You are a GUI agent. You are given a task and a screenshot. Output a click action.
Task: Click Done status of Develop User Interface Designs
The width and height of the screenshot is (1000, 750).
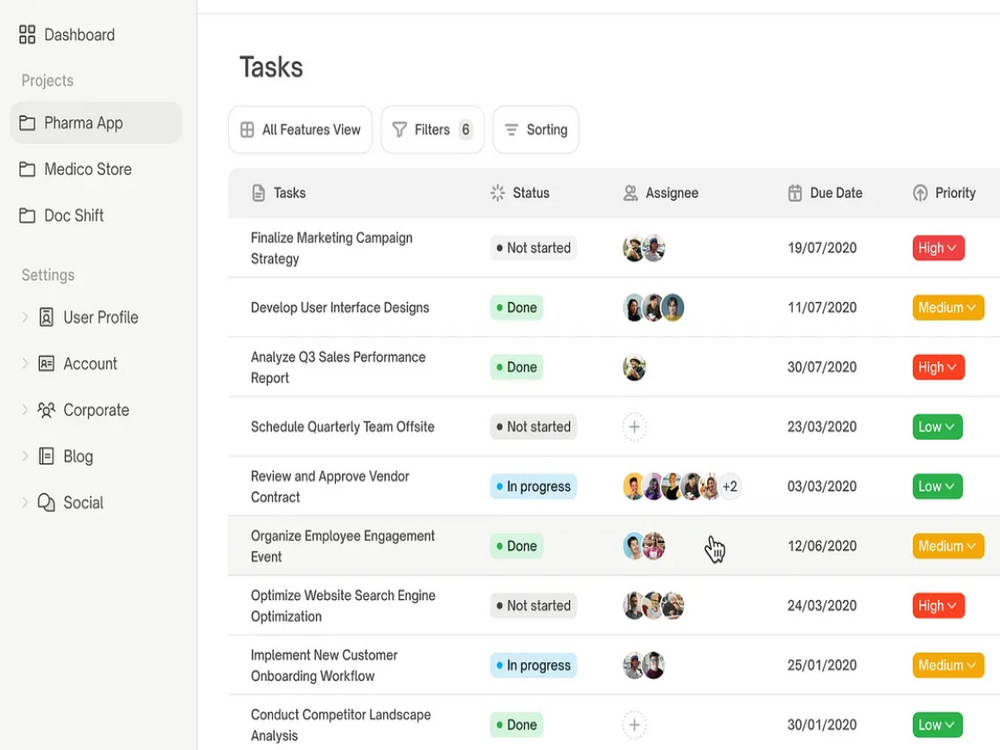(x=517, y=307)
